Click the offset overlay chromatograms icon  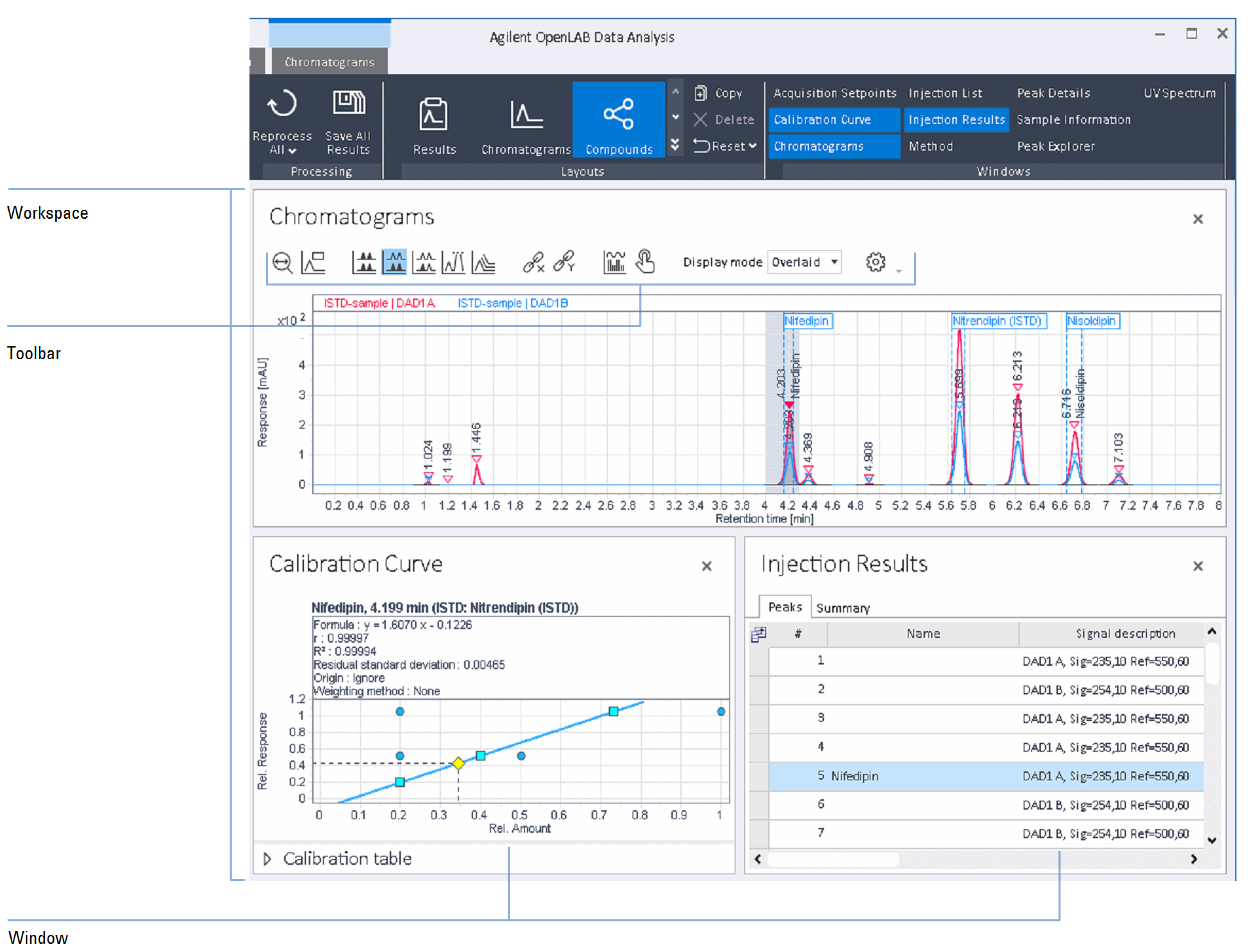[x=483, y=262]
